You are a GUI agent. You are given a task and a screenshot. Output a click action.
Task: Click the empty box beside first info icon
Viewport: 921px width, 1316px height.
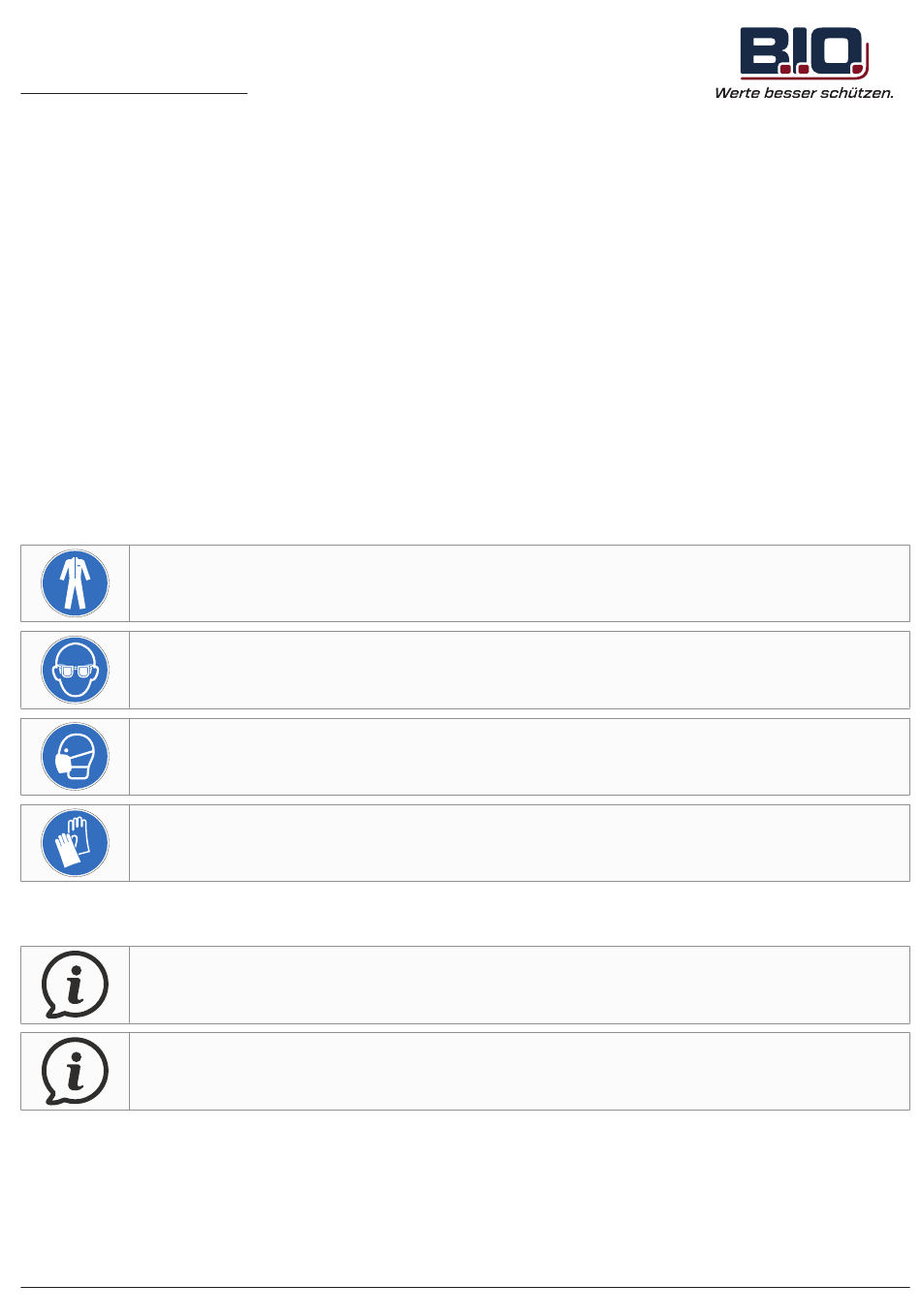(x=520, y=985)
